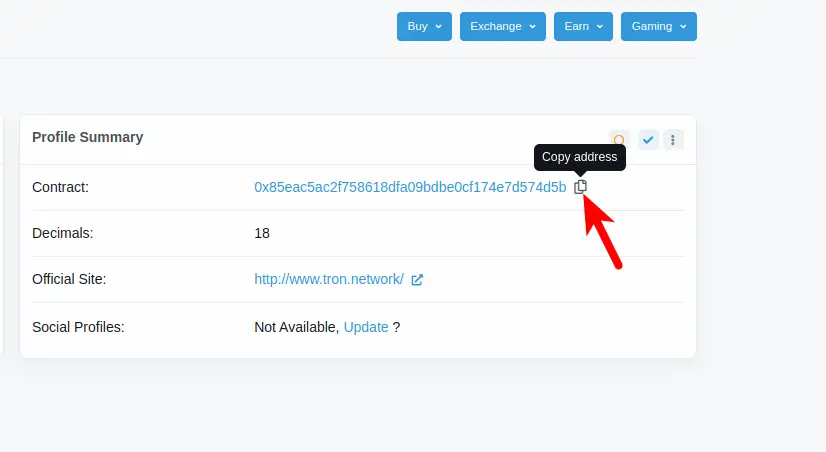826x452 pixels.
Task: Expand the Exchange dropdown
Action: (x=502, y=27)
